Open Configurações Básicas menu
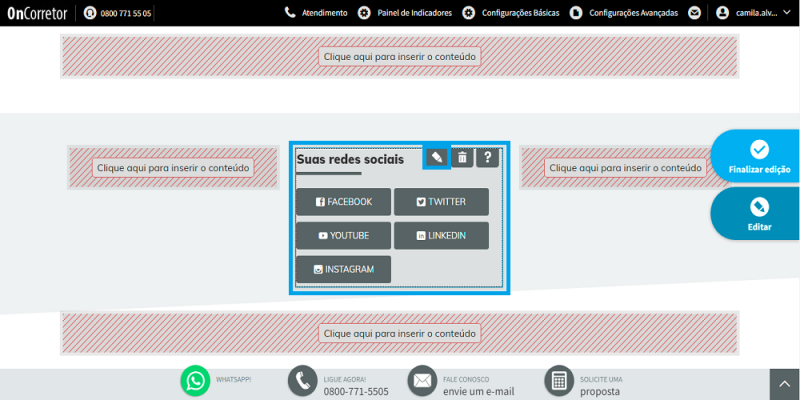Viewport: 800px width, 400px height. pos(511,13)
